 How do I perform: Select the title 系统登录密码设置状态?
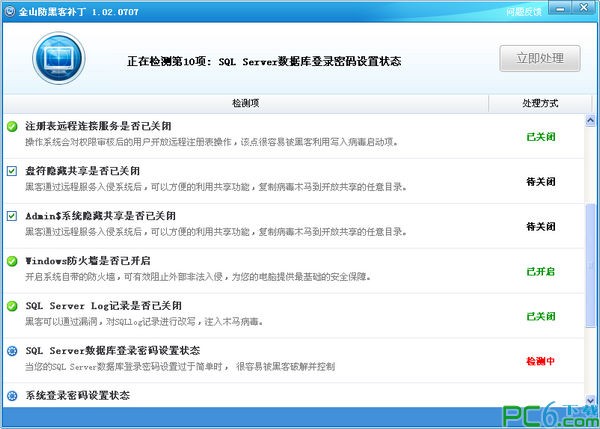(x=78, y=395)
